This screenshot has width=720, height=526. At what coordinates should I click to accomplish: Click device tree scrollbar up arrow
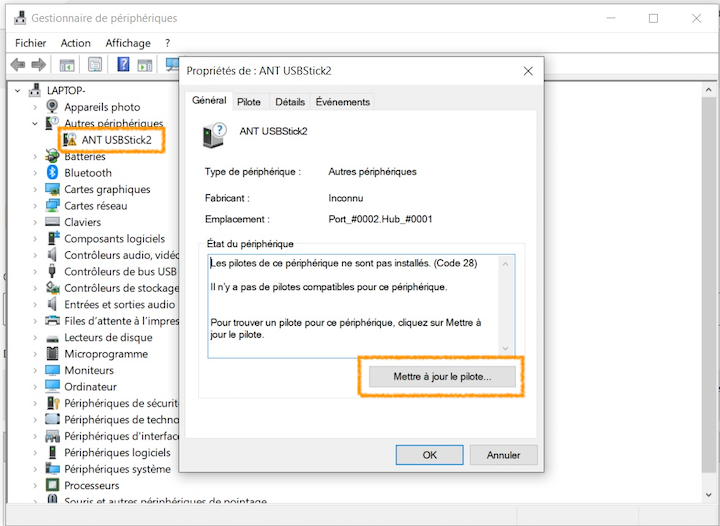click(709, 90)
